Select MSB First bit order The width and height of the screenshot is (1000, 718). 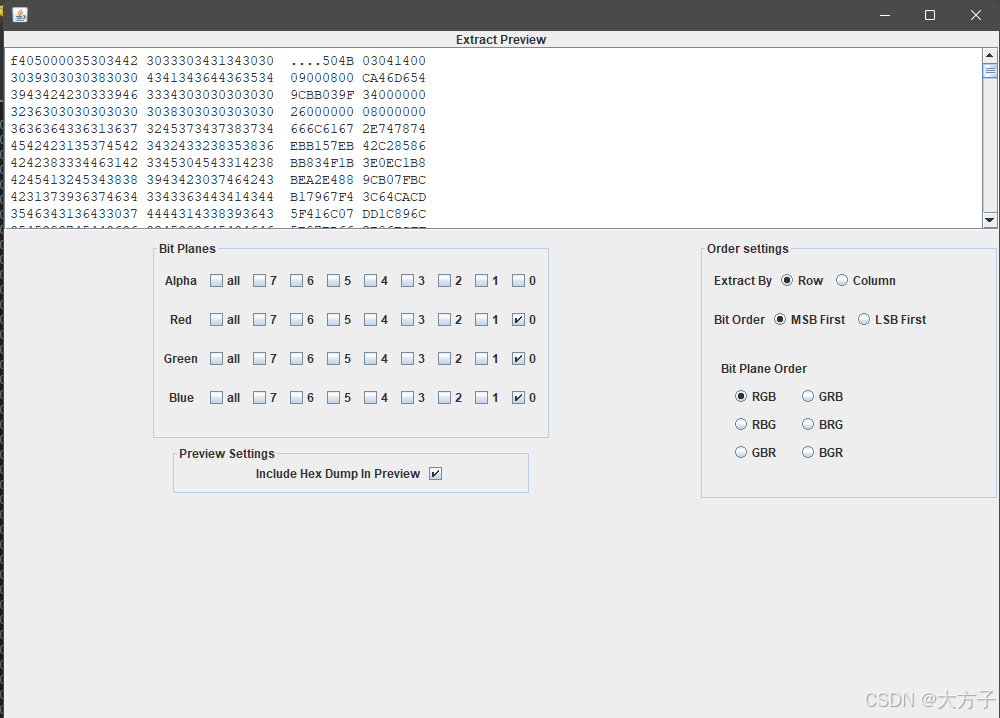(780, 319)
